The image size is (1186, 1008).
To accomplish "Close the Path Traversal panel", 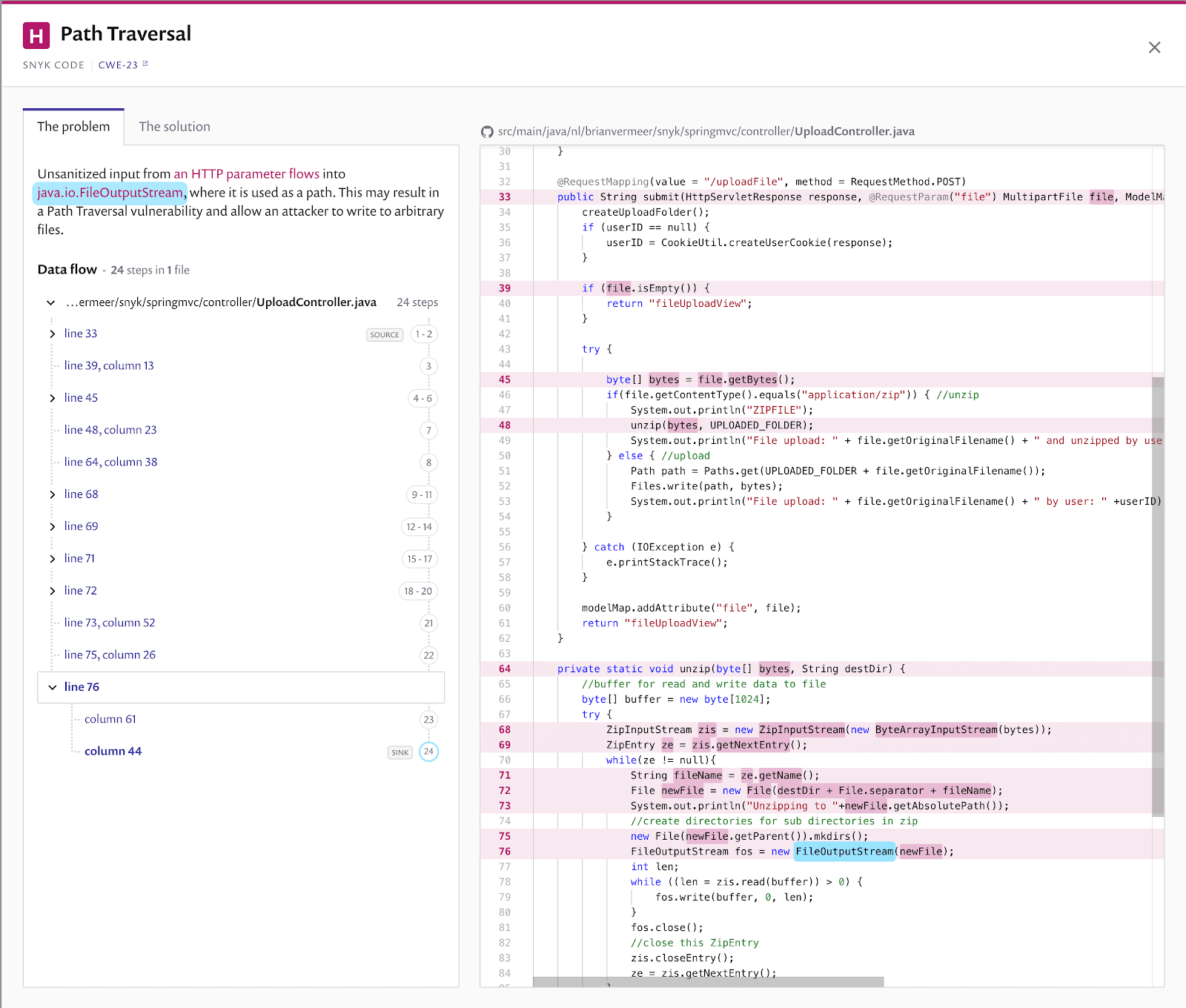I will pos(1154,47).
